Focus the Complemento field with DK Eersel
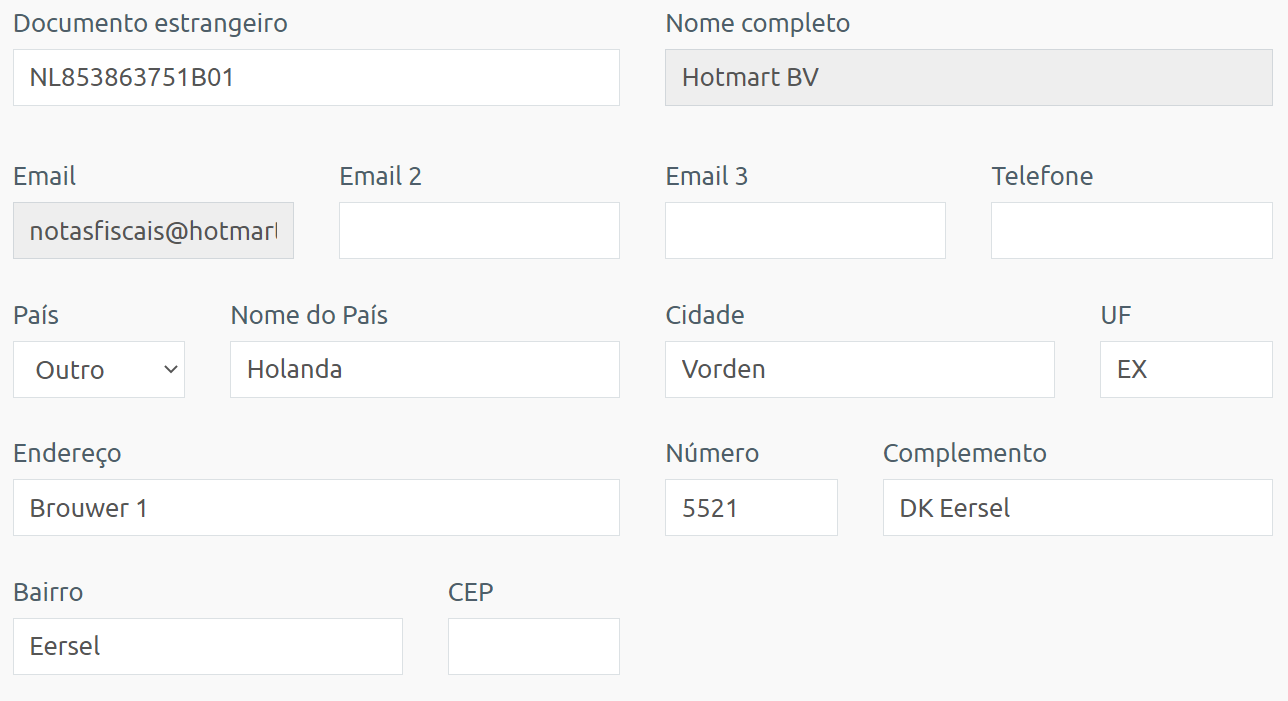Image resolution: width=1288 pixels, height=701 pixels. (x=1078, y=507)
